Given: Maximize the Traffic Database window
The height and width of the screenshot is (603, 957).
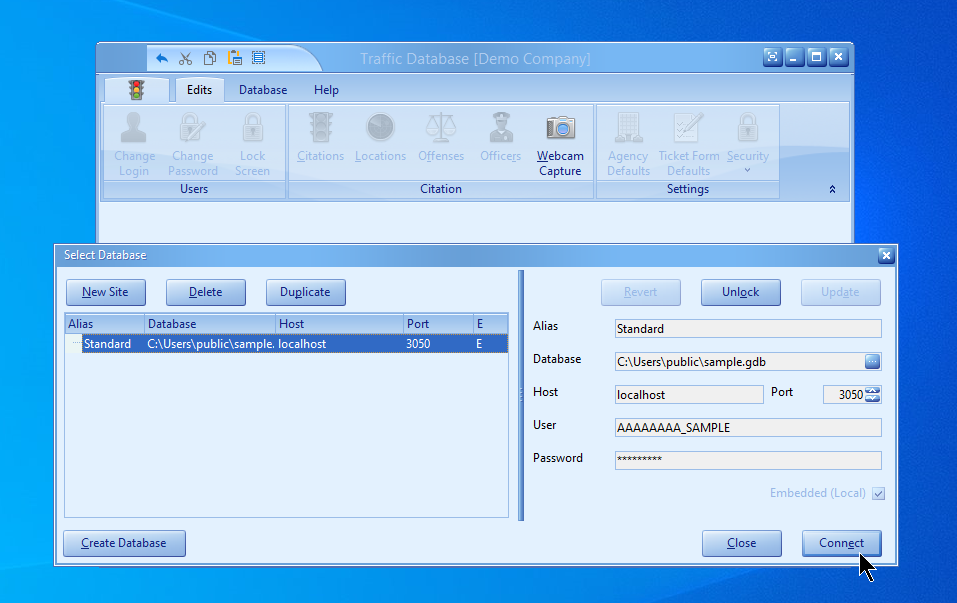Looking at the screenshot, I should 817,57.
